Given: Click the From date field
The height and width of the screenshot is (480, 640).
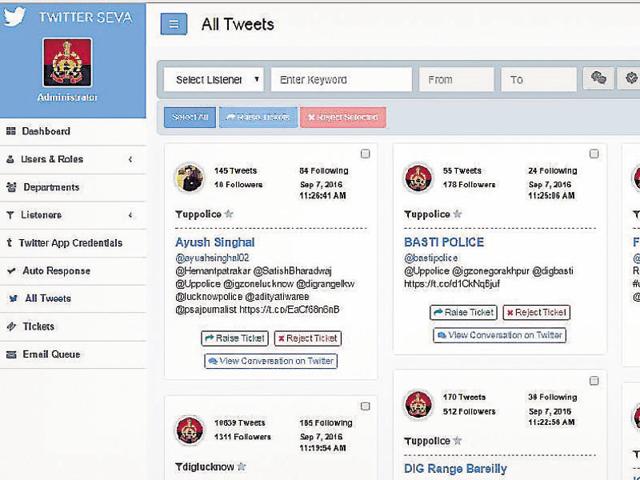Looking at the screenshot, I should (x=457, y=80).
